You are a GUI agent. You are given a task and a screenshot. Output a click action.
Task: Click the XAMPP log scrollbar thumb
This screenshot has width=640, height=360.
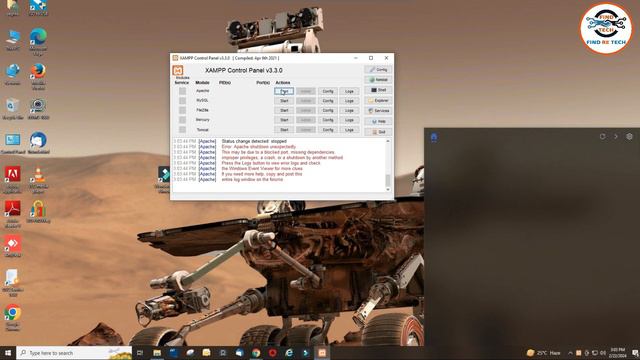point(388,180)
